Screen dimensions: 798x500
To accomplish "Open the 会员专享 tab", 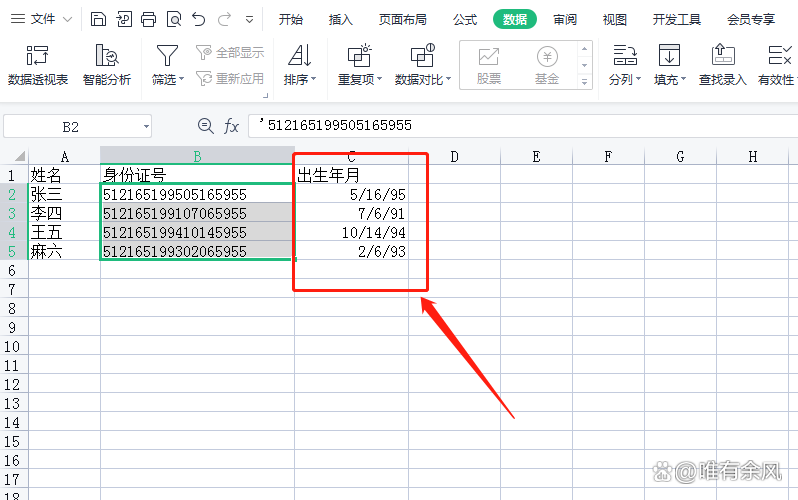I will (x=751, y=20).
